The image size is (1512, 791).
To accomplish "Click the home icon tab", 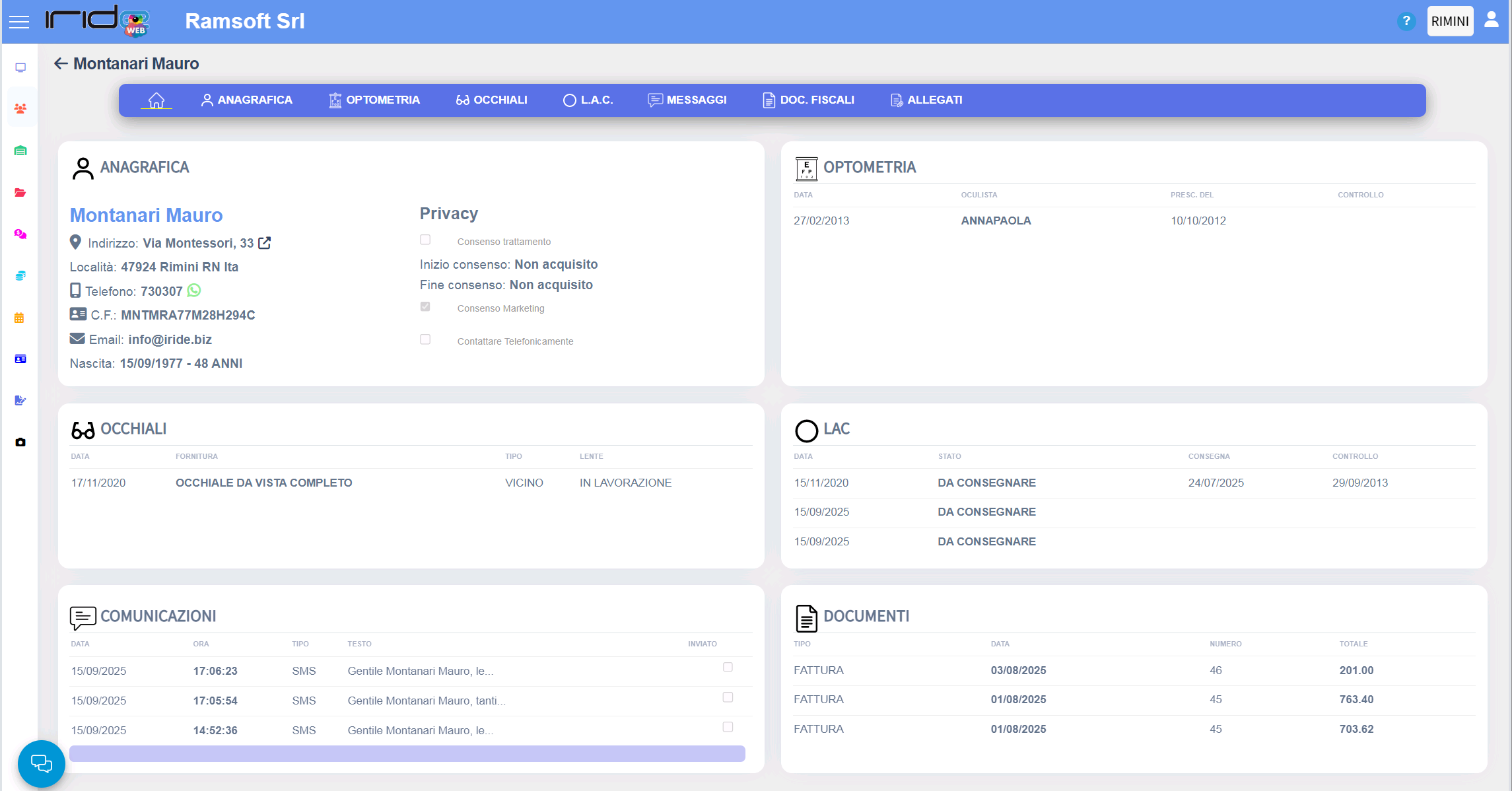I will 156,100.
